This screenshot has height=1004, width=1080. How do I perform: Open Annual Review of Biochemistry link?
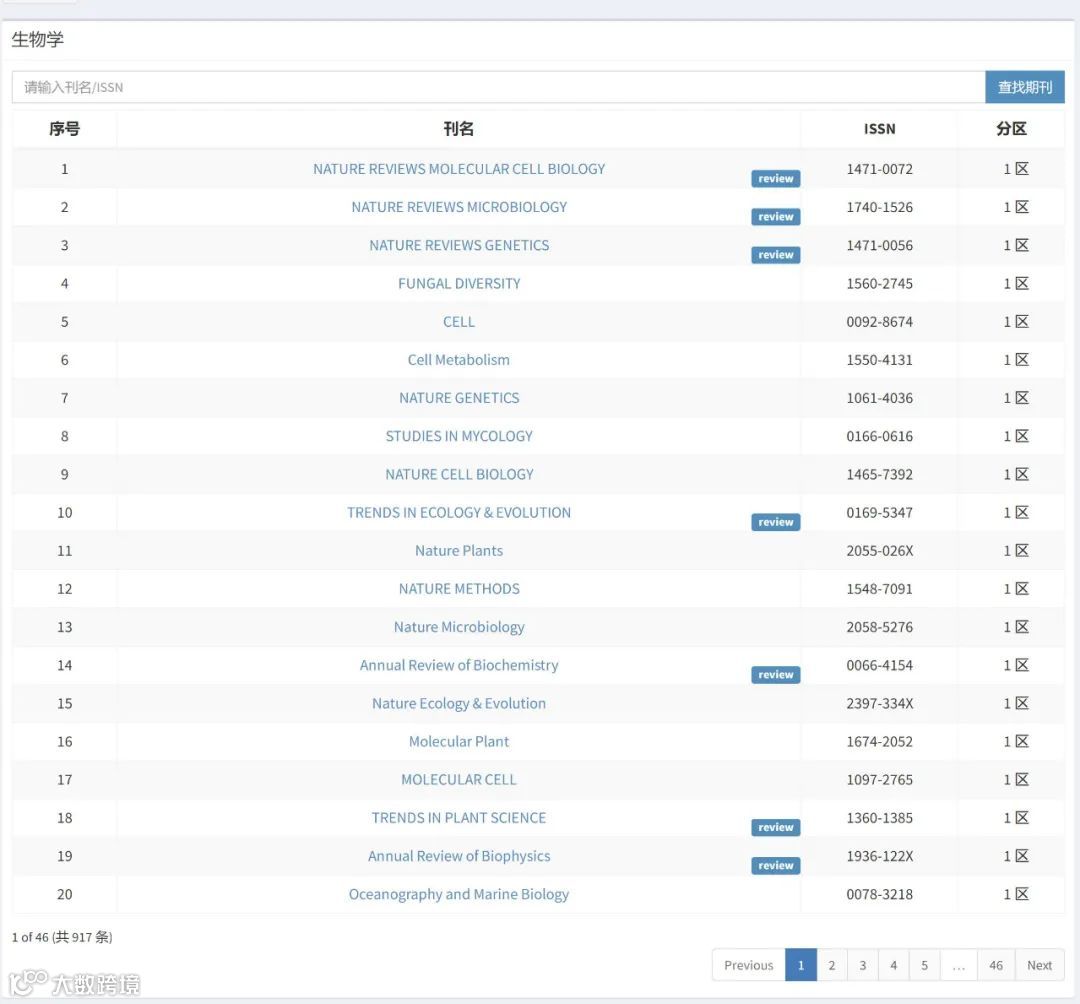459,666
